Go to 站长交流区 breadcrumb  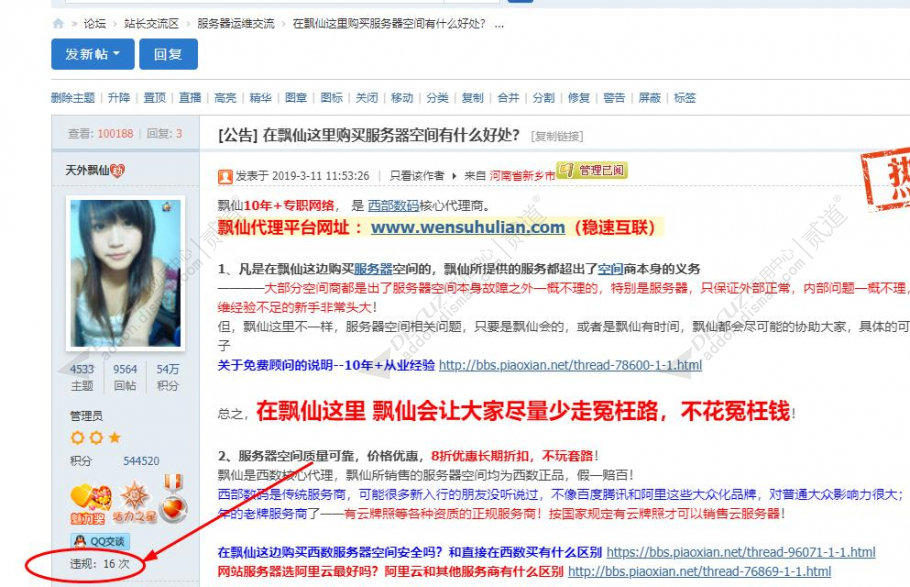(x=151, y=24)
